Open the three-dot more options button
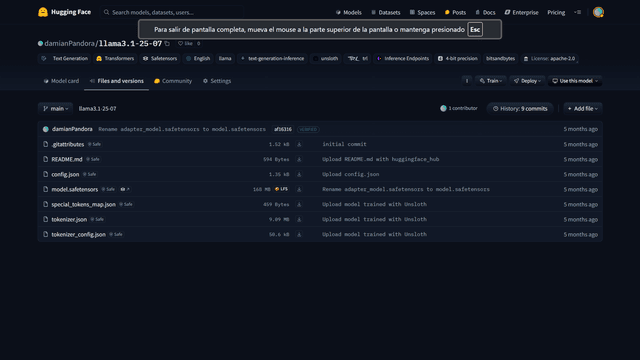 coord(467,81)
